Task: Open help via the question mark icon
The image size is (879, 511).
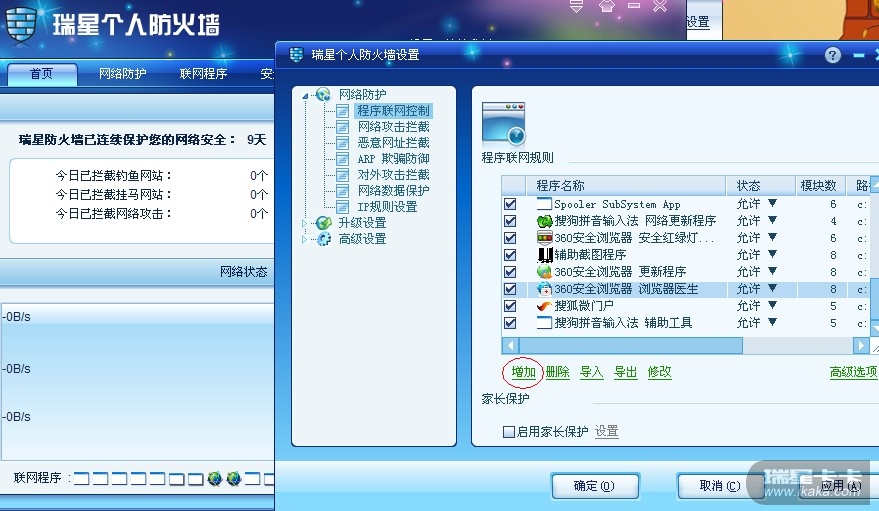Action: 832,55
